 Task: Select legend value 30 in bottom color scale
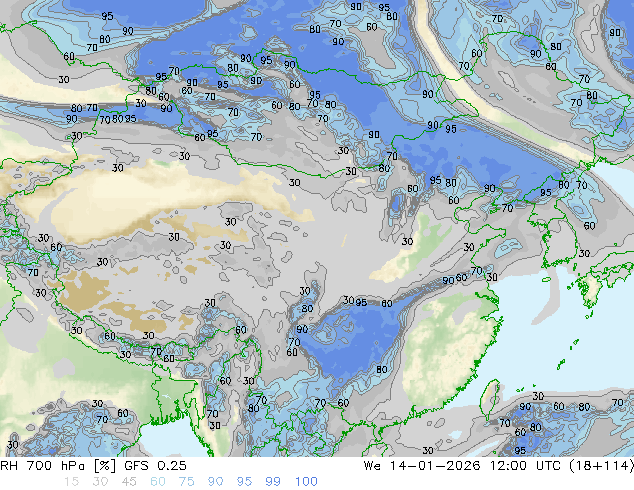click(100, 482)
